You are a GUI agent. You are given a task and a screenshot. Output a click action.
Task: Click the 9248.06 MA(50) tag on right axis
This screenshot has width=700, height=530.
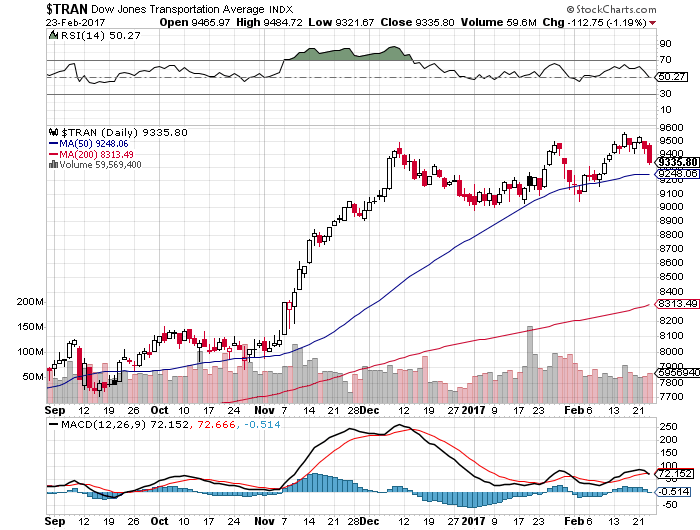pos(678,174)
